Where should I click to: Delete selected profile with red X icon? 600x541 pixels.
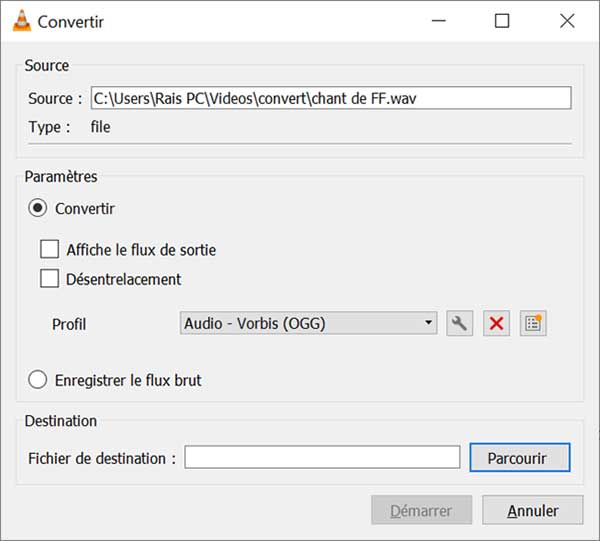(x=496, y=324)
